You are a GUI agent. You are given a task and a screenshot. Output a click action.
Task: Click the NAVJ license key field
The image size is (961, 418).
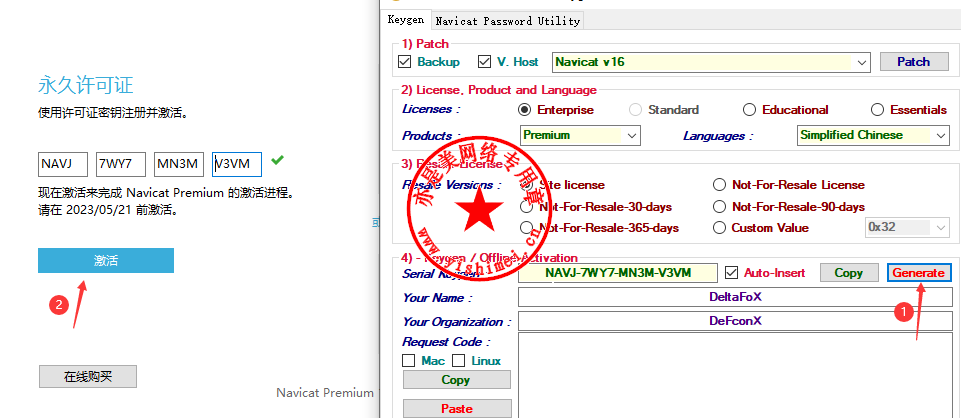click(63, 164)
